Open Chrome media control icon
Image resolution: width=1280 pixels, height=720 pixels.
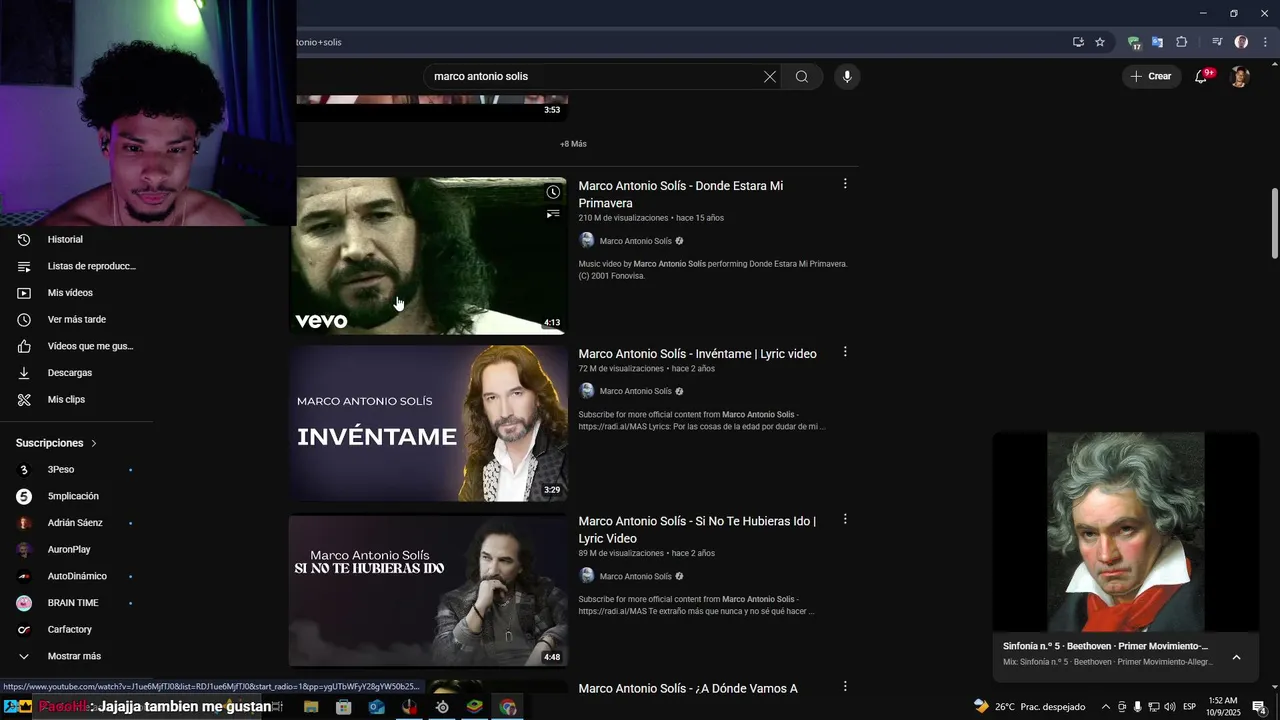1217,42
